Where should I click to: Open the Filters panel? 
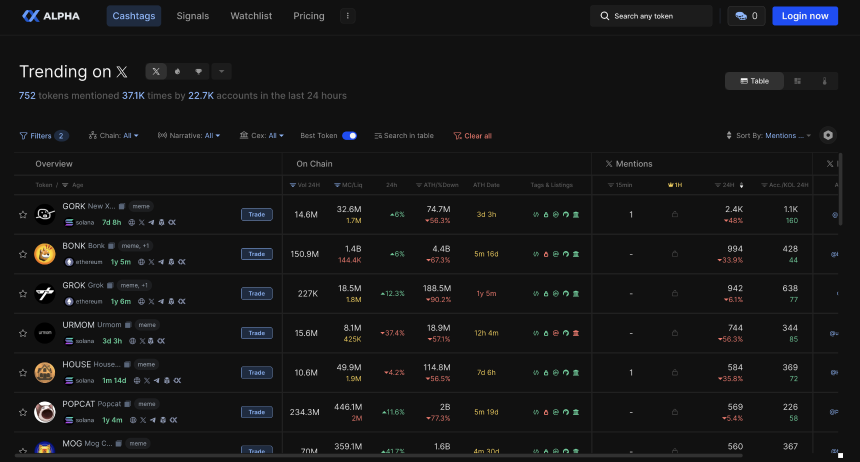(44, 136)
